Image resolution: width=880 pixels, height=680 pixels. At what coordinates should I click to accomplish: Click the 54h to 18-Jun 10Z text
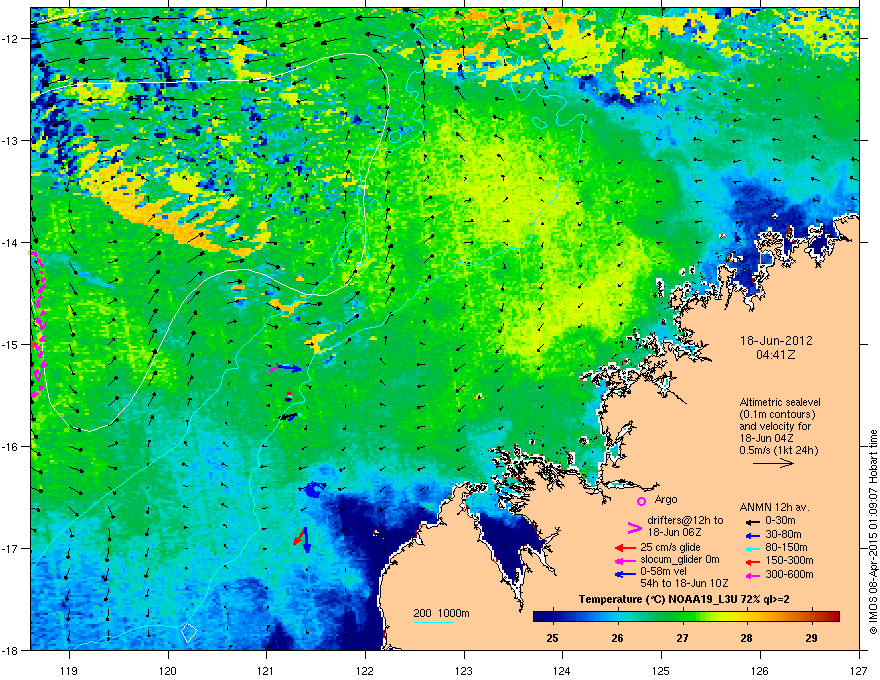click(684, 583)
